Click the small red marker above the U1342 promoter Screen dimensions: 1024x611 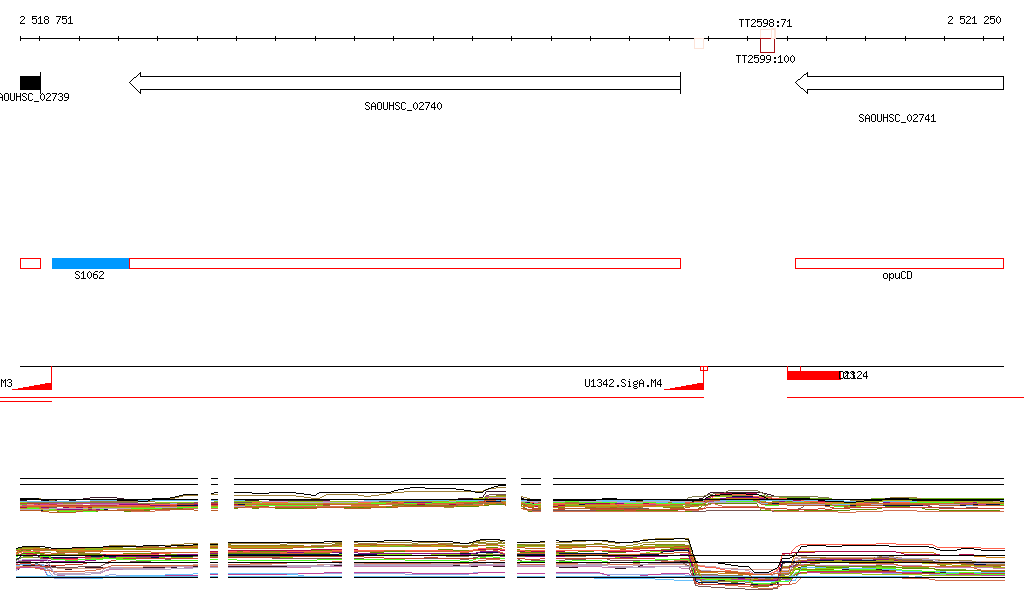coord(704,369)
